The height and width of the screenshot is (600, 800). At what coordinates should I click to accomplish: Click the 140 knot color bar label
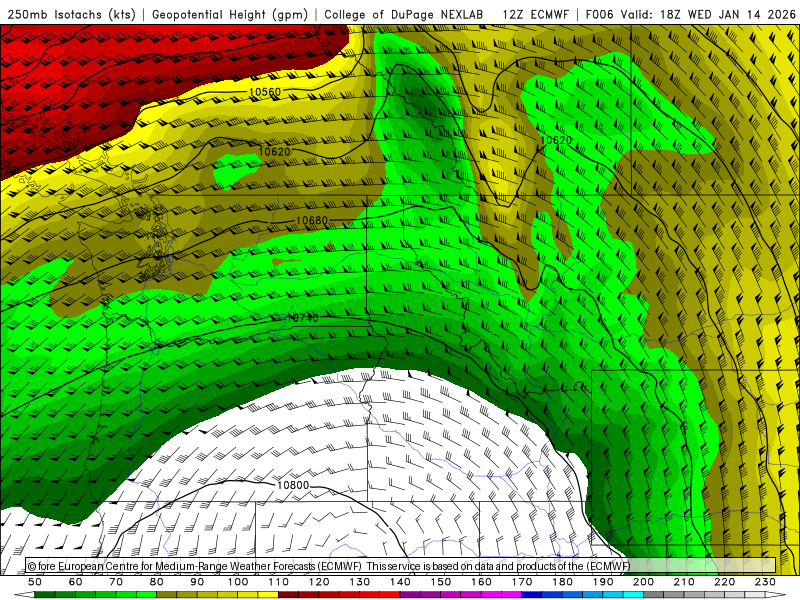400,582
